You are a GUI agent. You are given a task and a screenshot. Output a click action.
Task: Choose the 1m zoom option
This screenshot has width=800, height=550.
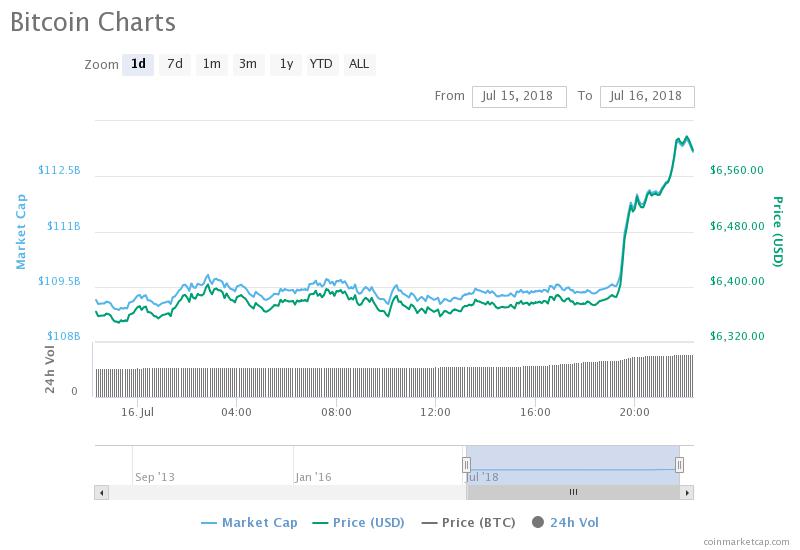(211, 64)
